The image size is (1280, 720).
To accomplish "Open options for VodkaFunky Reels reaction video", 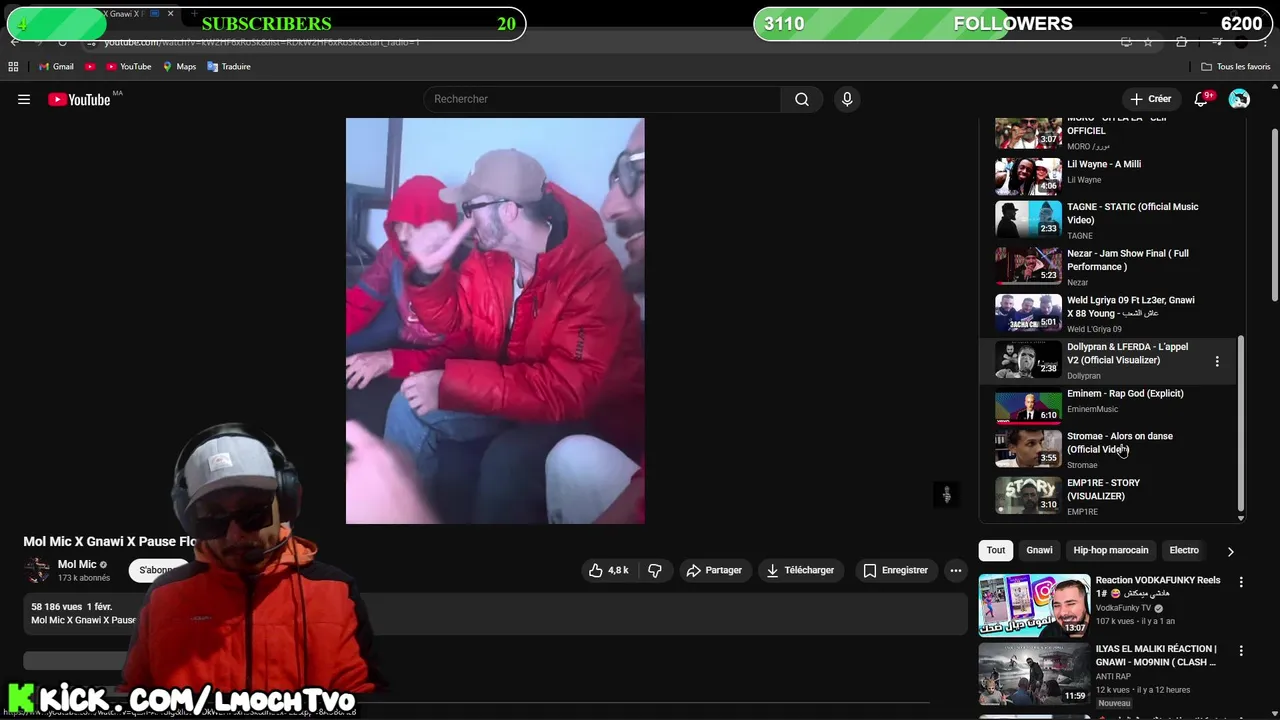I will pyautogui.click(x=1241, y=582).
